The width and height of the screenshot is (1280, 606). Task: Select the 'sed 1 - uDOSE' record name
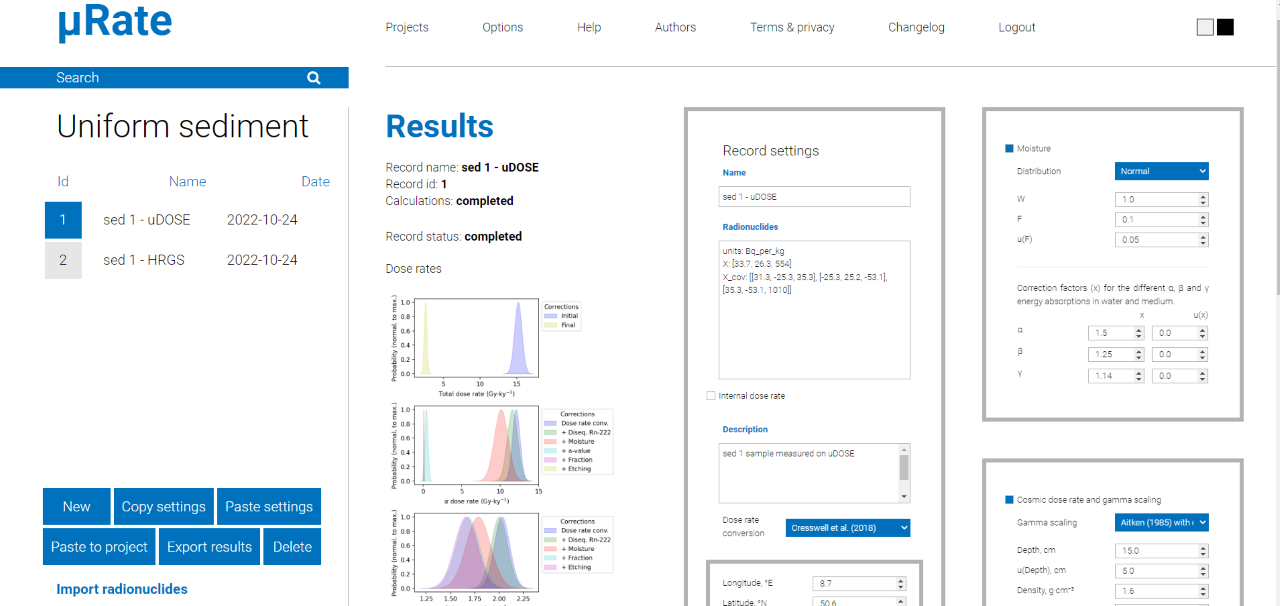click(x=146, y=220)
